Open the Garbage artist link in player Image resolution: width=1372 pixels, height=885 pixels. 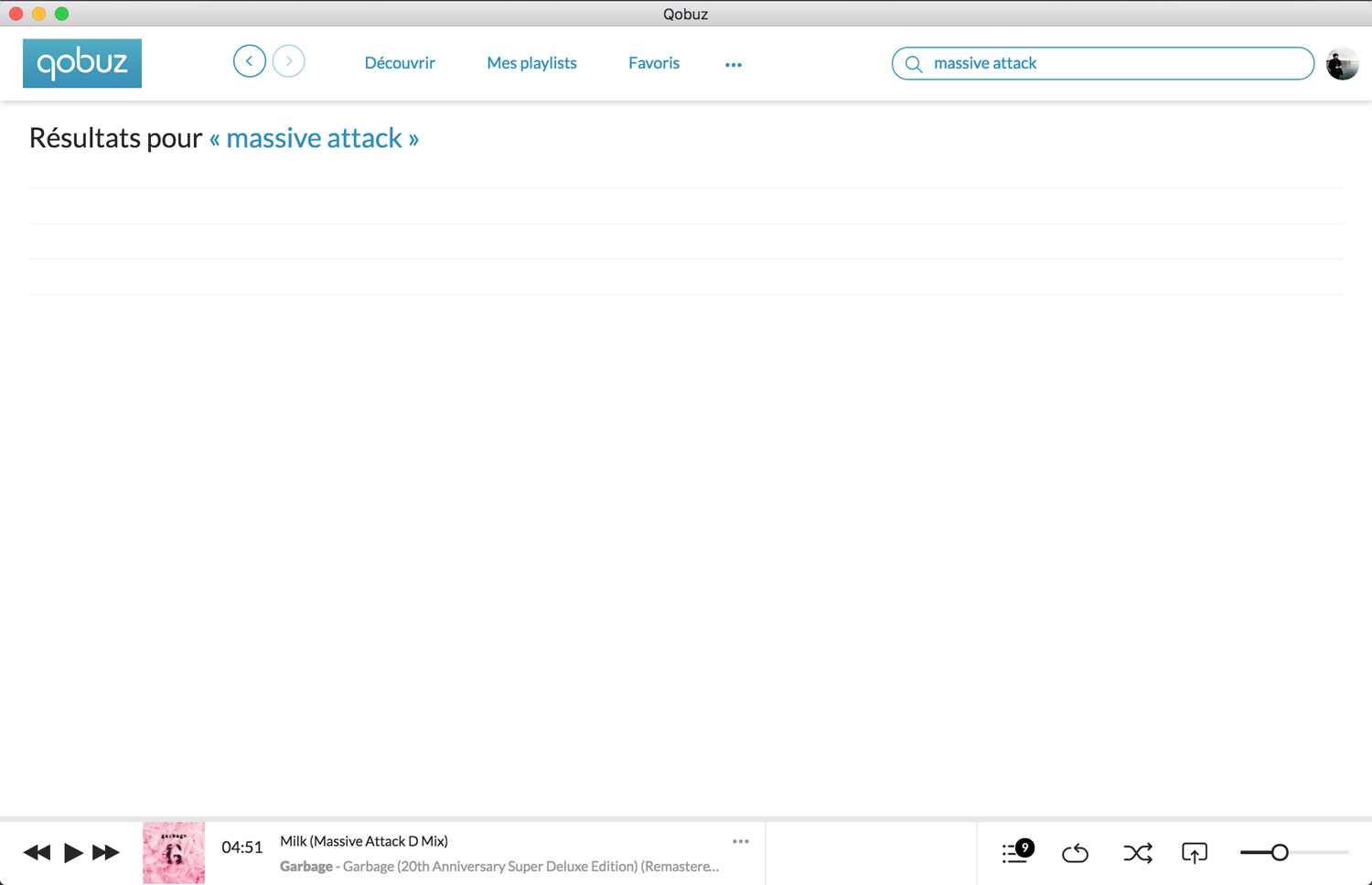(306, 866)
